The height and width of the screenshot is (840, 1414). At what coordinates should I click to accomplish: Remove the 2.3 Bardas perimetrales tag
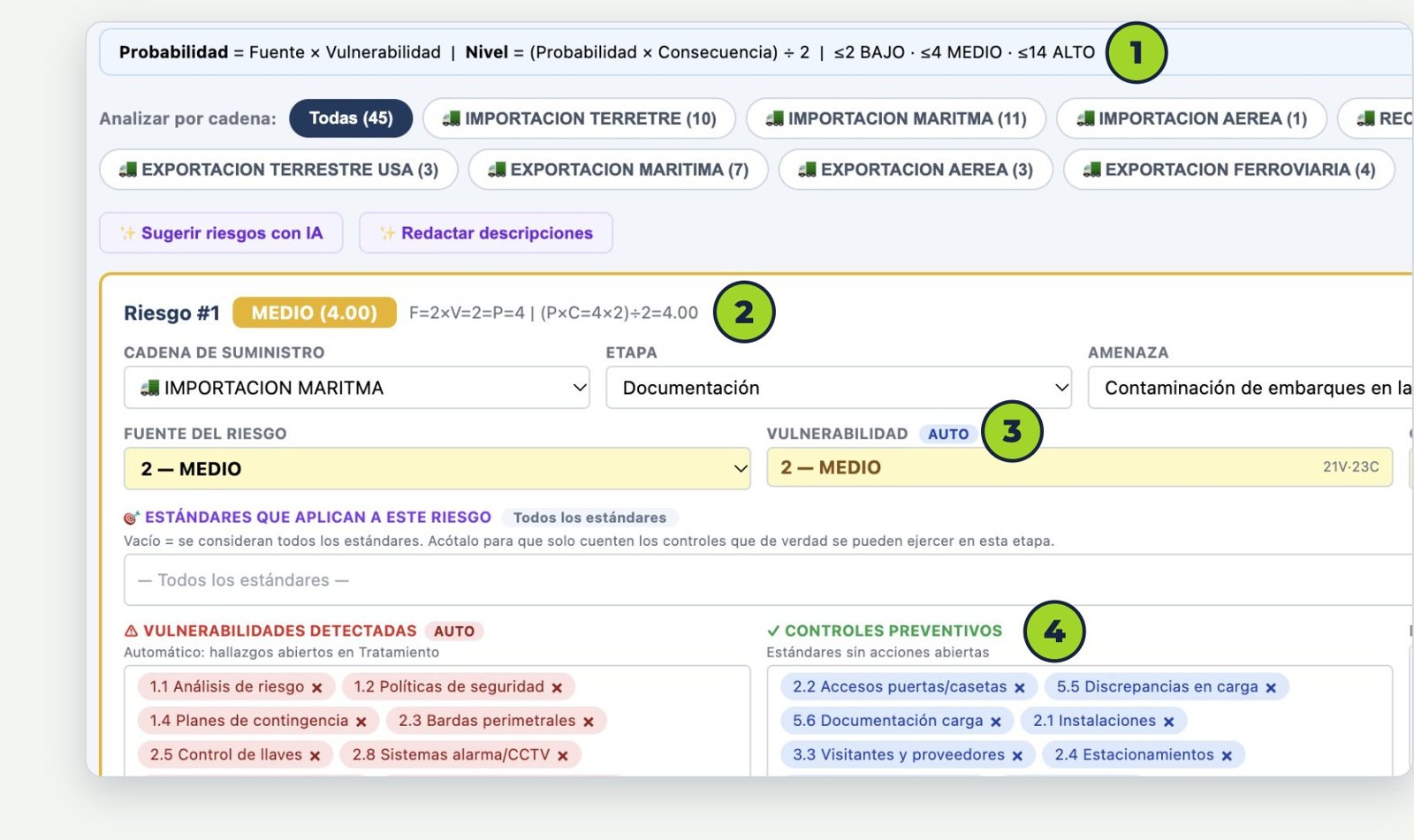point(589,722)
